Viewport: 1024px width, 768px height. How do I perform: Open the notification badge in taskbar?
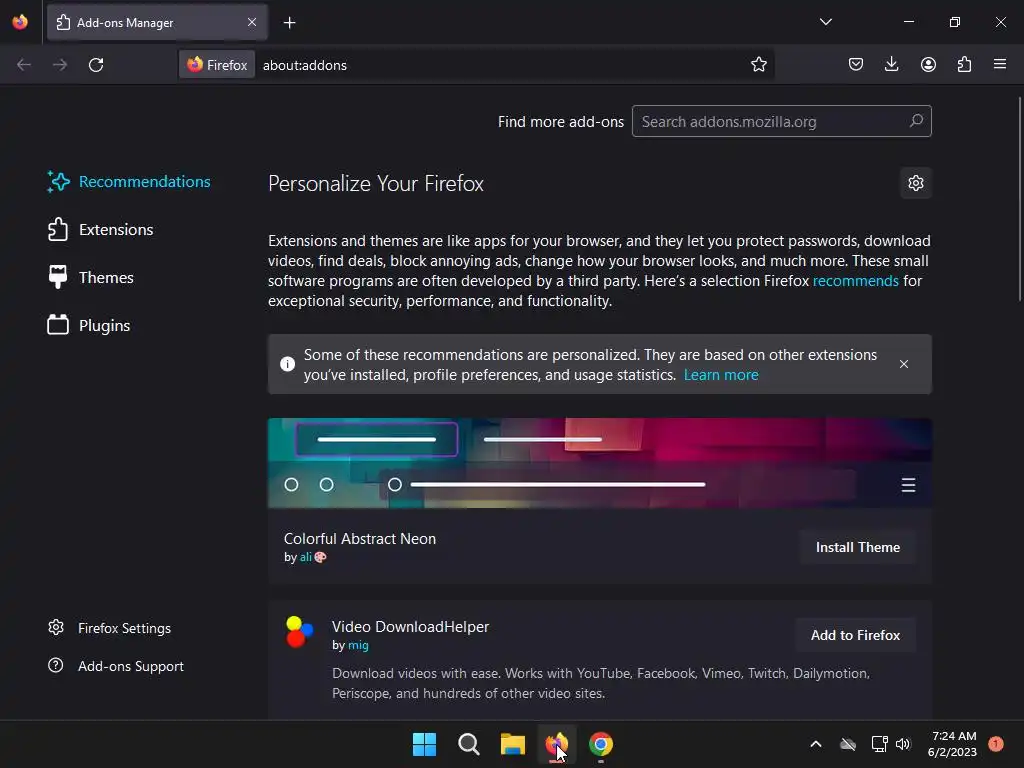[x=996, y=743]
